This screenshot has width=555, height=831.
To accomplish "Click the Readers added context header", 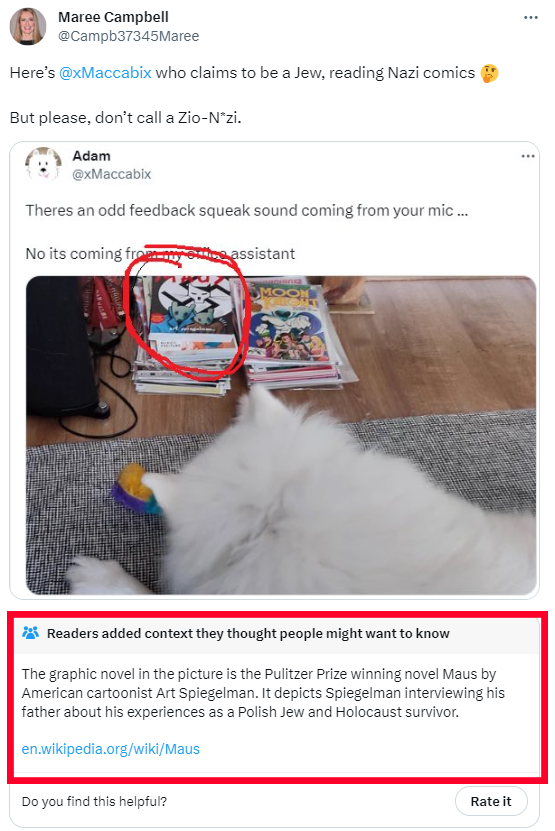I will click(x=248, y=633).
